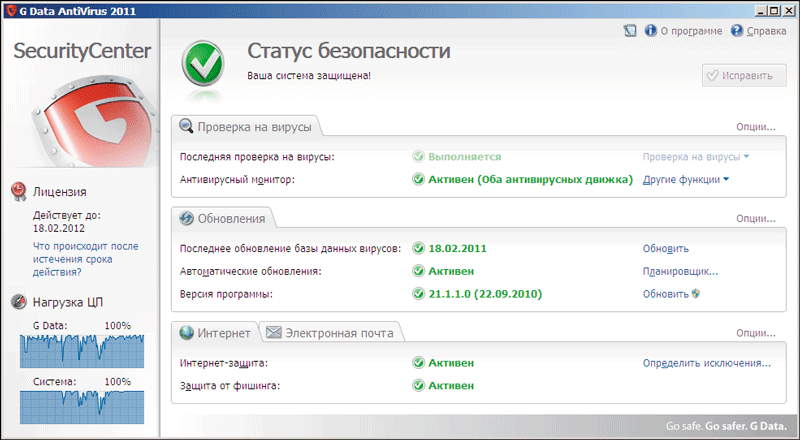
Task: Click Обновить for virus database
Action: [665, 249]
